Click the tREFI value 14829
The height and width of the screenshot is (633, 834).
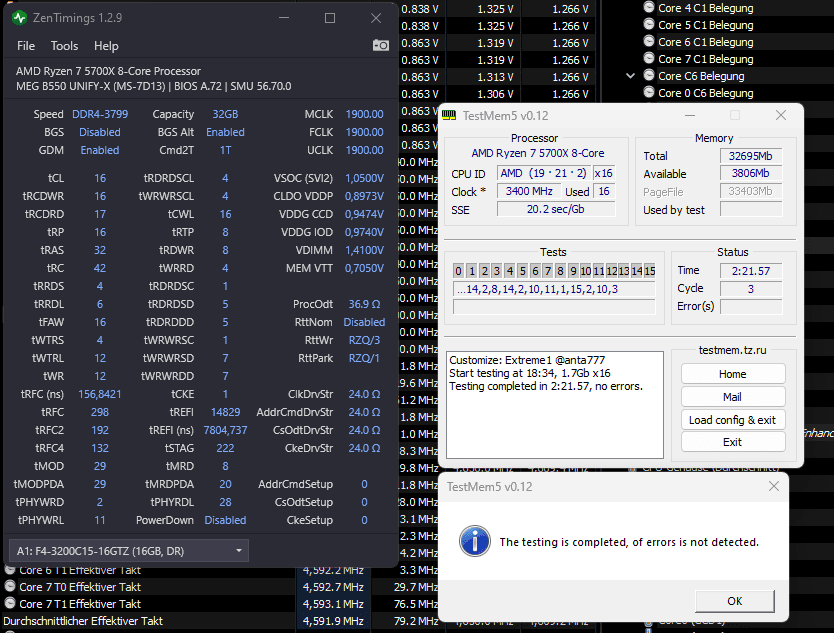[226, 412]
